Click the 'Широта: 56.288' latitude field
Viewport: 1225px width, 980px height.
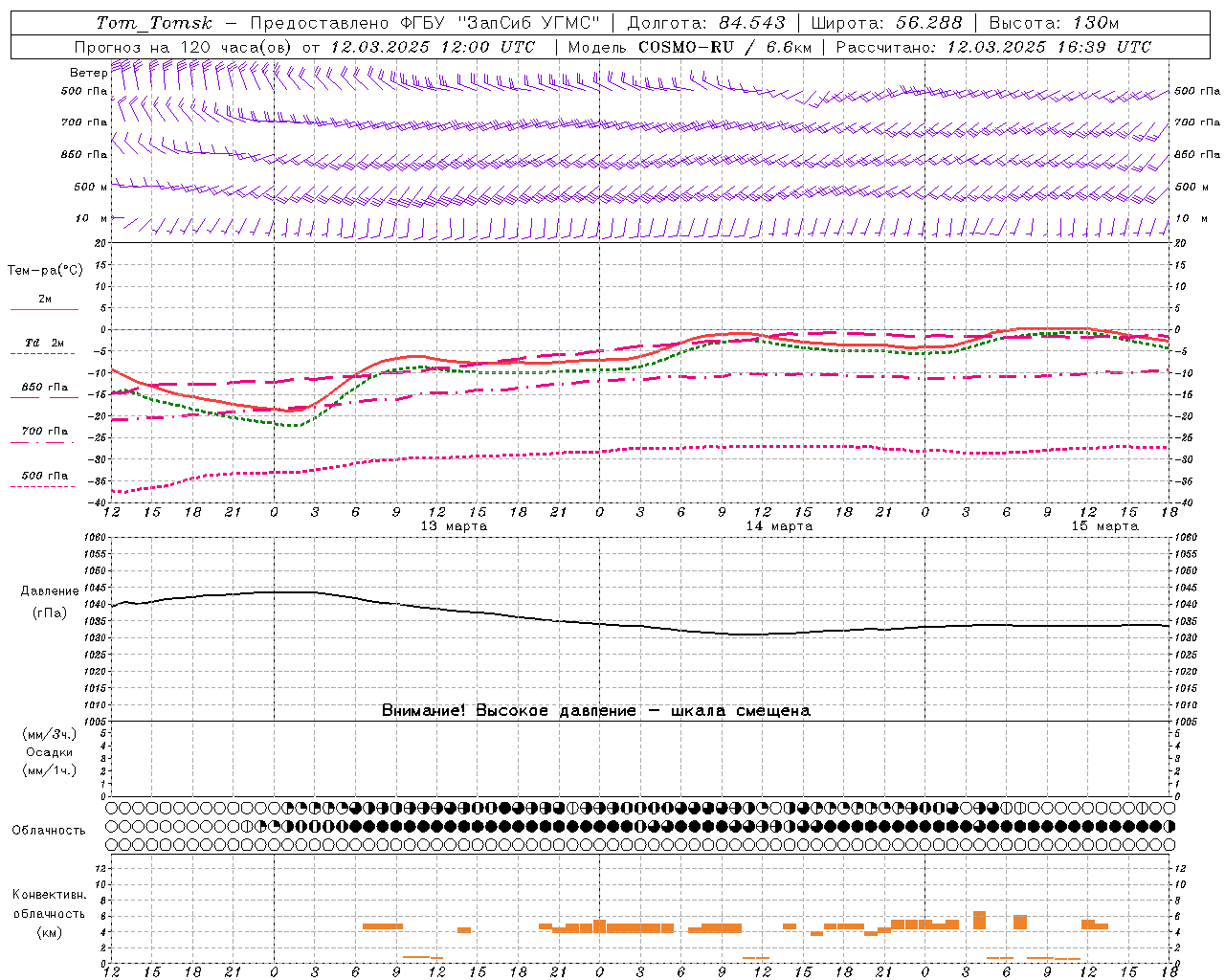click(x=886, y=23)
